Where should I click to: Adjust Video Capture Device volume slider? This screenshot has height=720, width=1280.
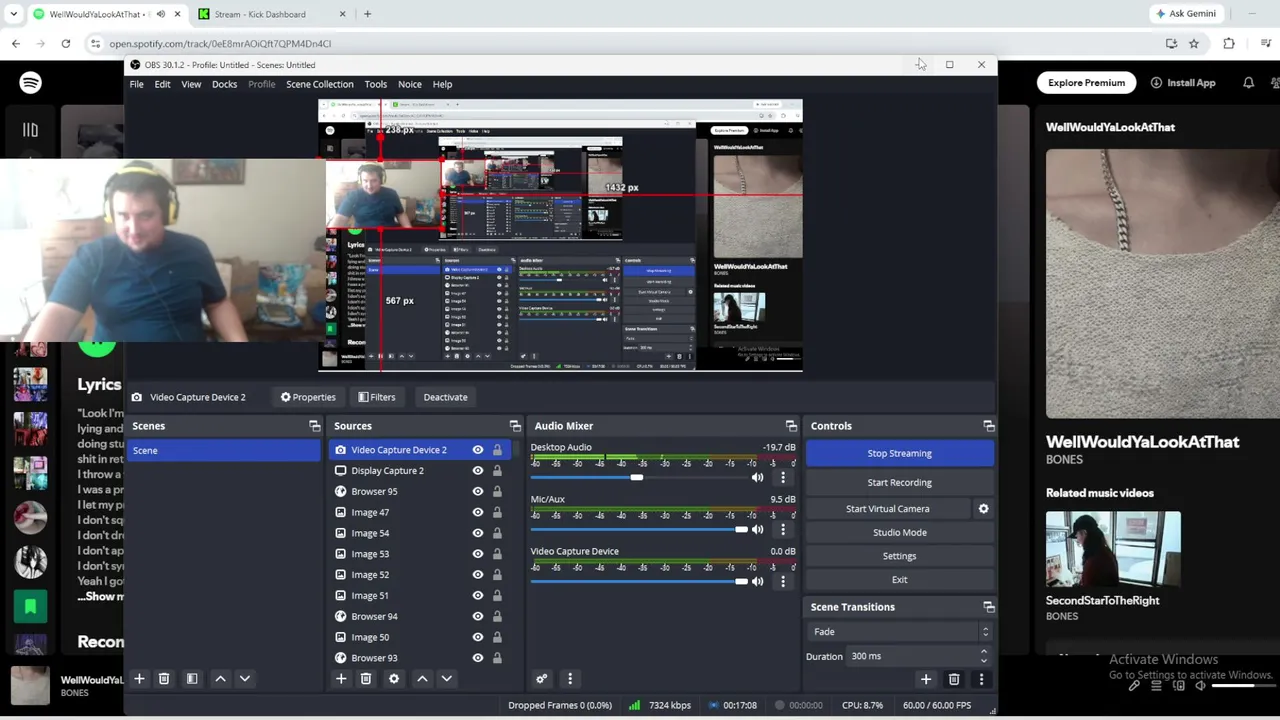[x=741, y=582]
